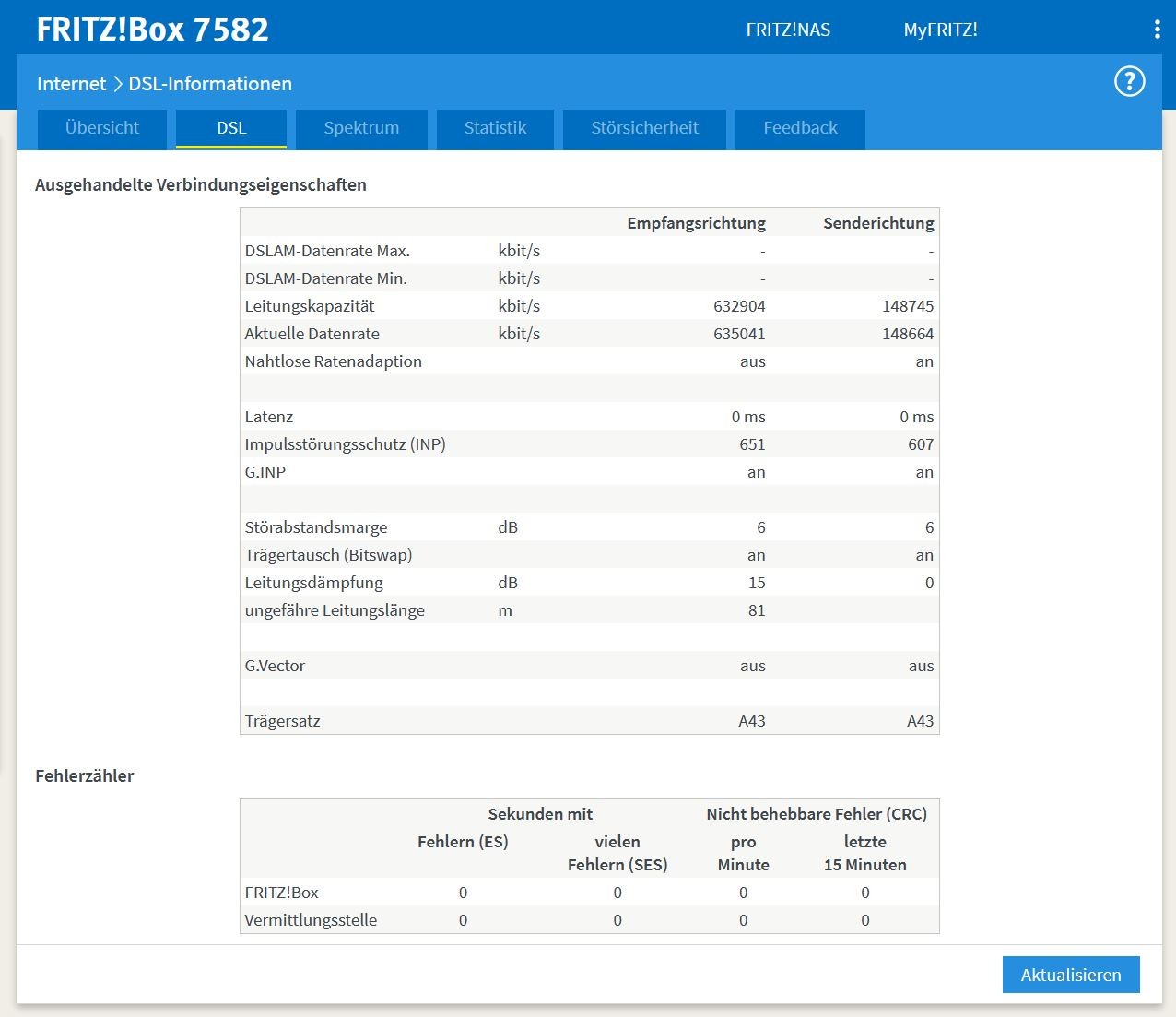Click the Leitungskapazität receive value 632904

tap(739, 306)
